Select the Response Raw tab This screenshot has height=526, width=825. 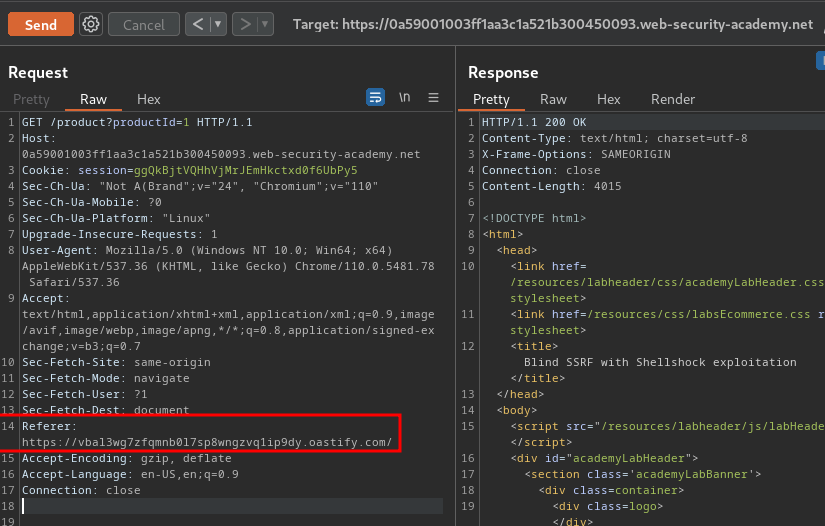553,99
